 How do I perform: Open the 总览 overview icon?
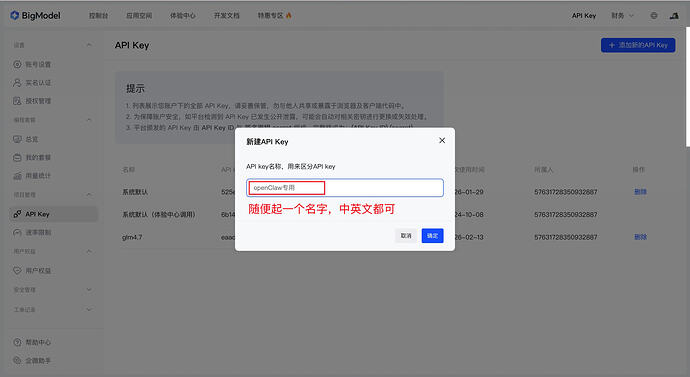coord(17,139)
